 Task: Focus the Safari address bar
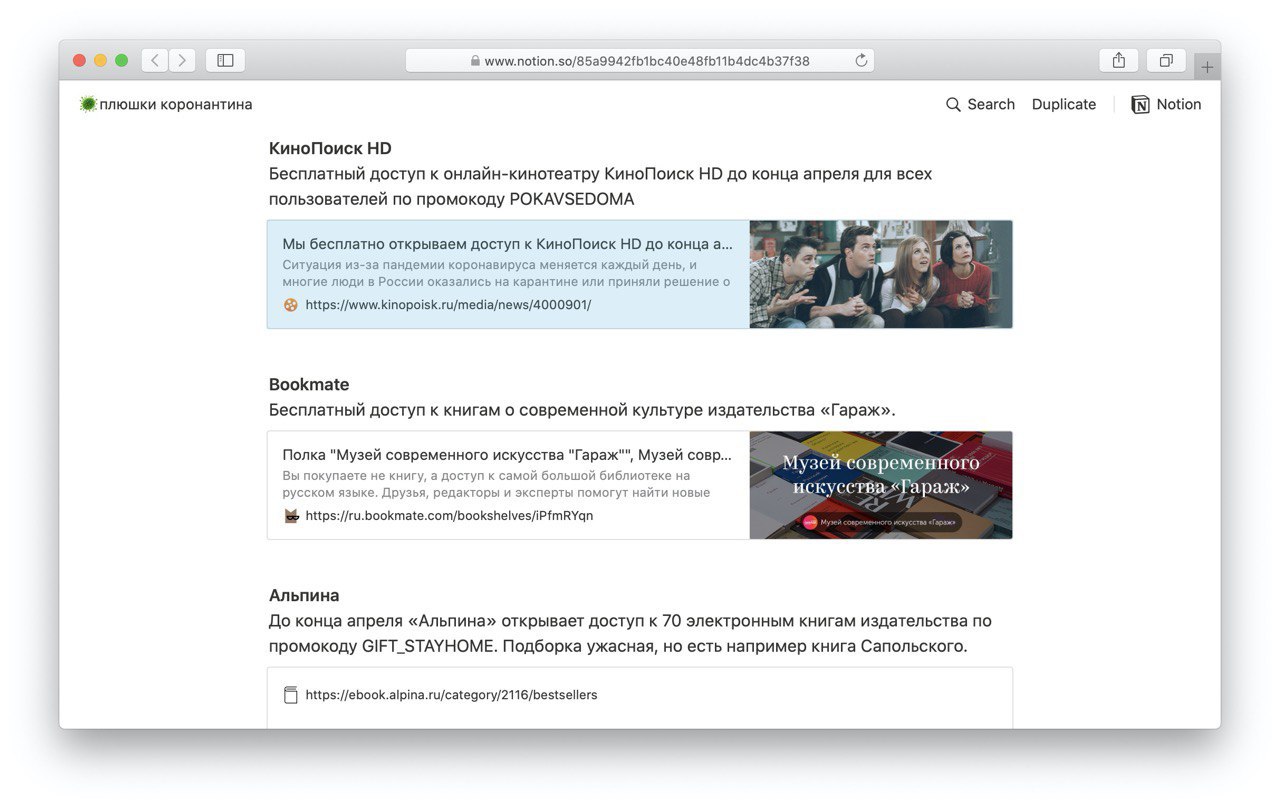pyautogui.click(x=640, y=61)
